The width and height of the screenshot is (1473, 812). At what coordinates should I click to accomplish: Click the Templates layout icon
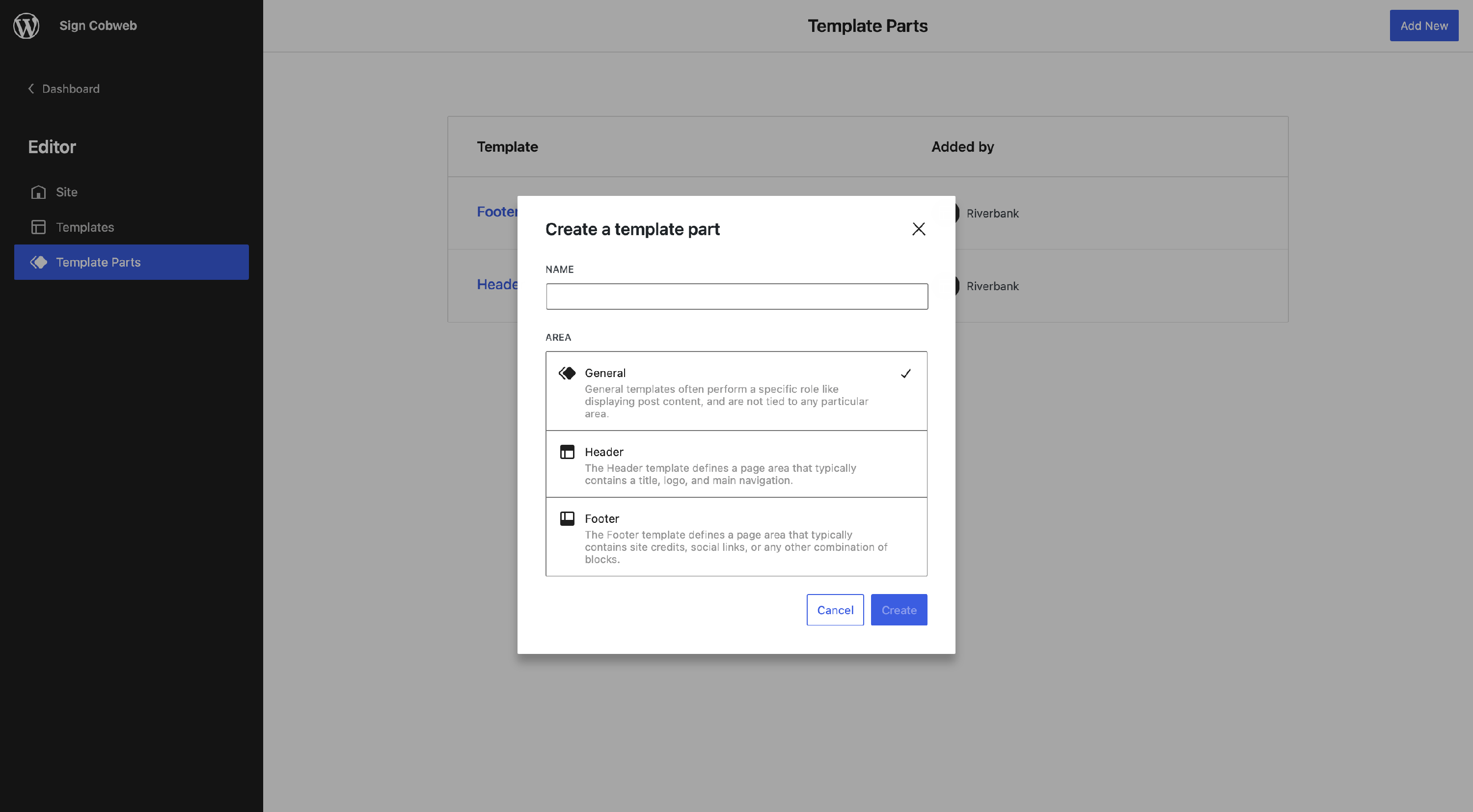pyautogui.click(x=38, y=227)
